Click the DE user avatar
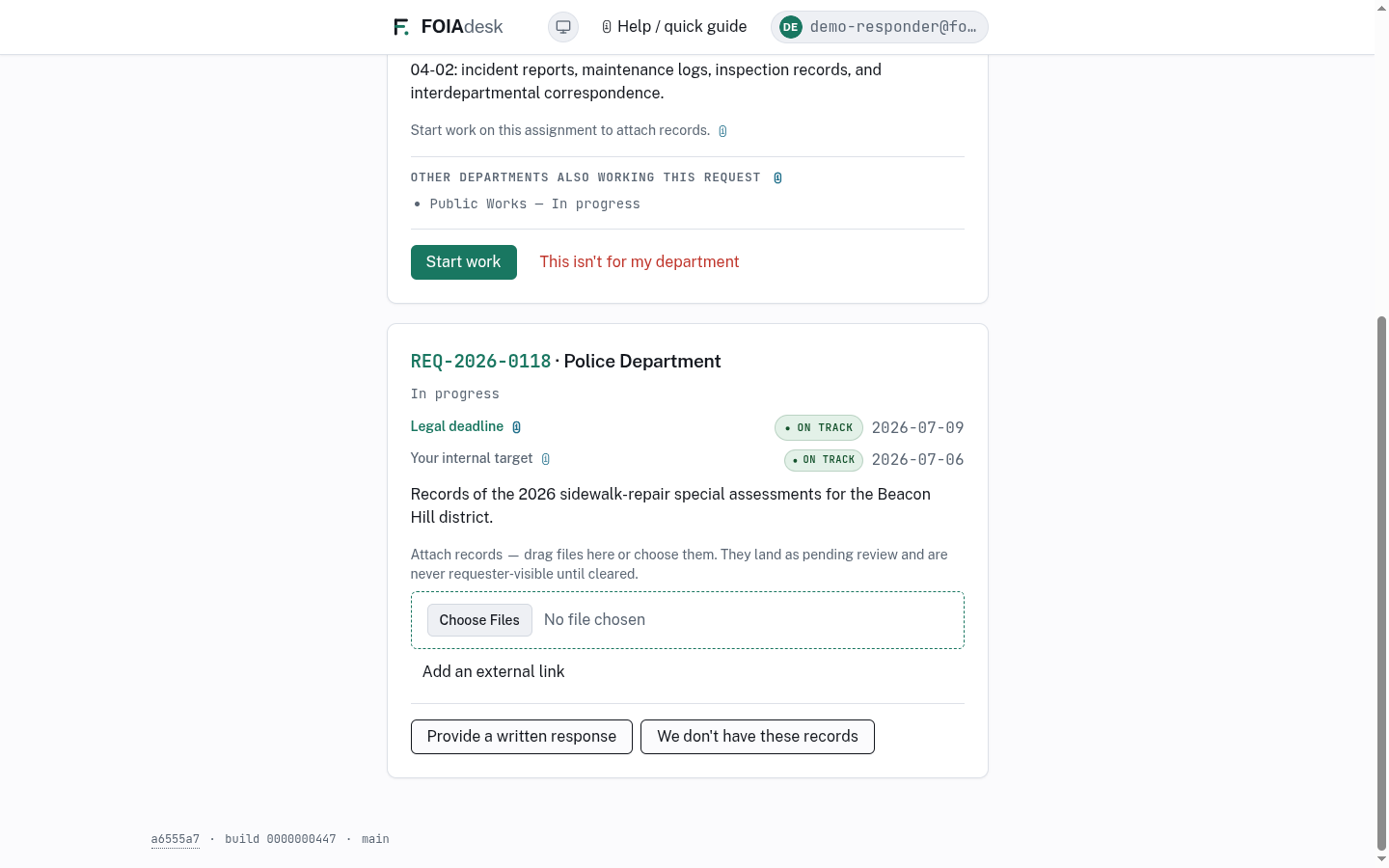The height and width of the screenshot is (868, 1389). coord(791,27)
